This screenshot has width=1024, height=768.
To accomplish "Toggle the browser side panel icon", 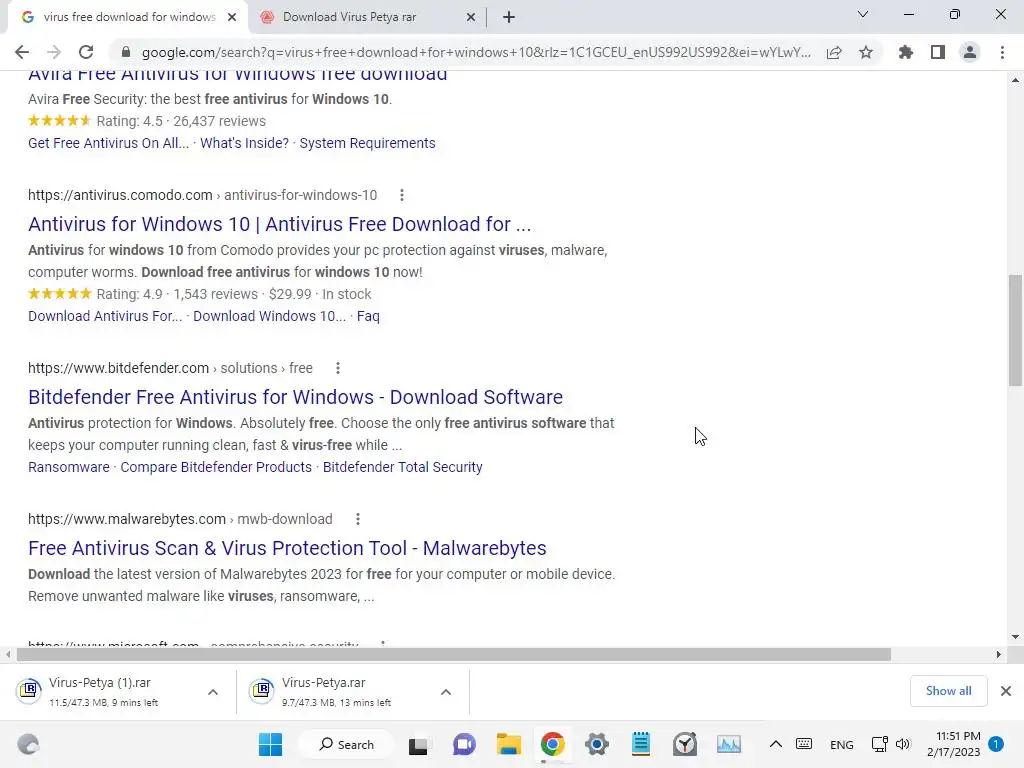I will point(938,52).
